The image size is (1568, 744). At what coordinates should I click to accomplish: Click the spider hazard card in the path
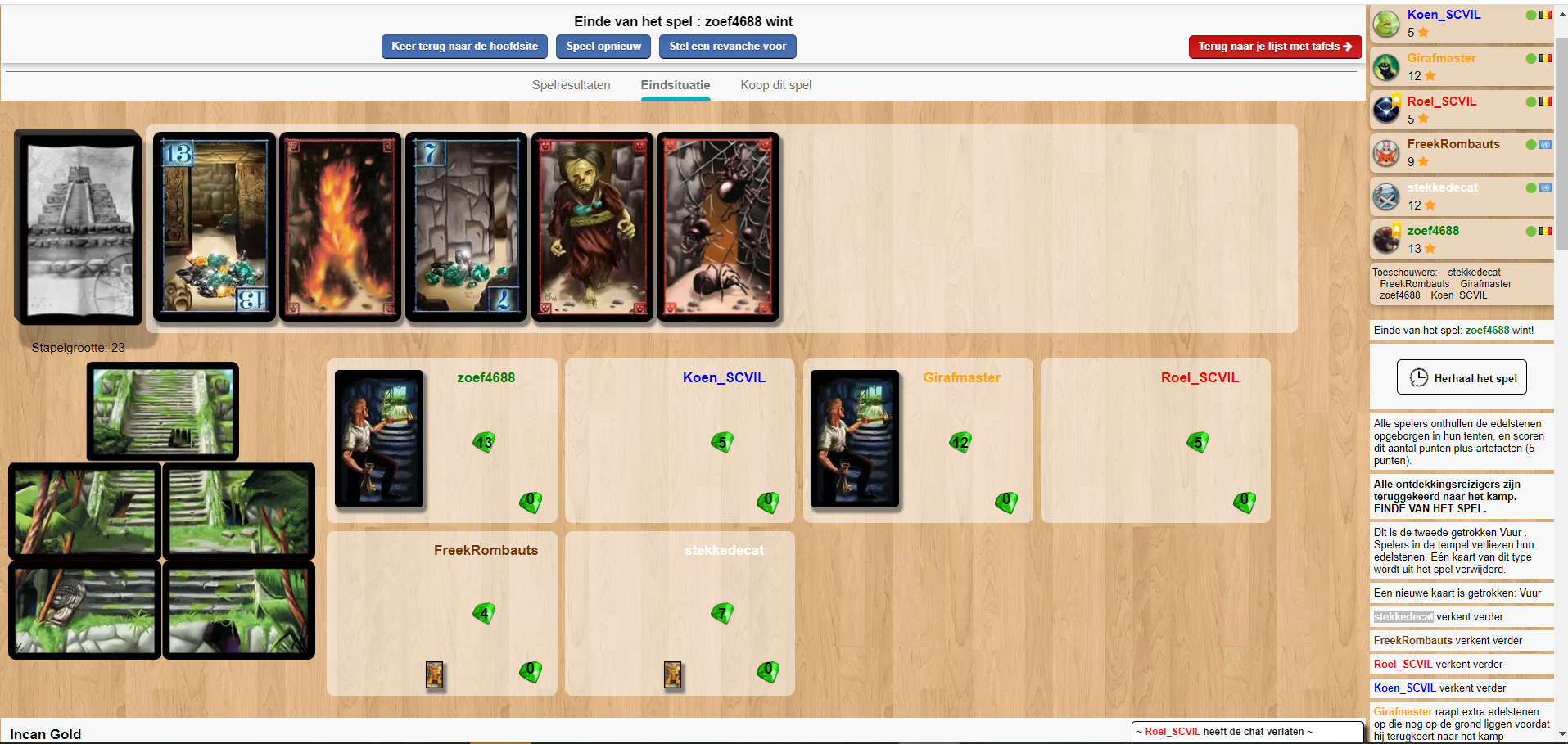pos(718,227)
